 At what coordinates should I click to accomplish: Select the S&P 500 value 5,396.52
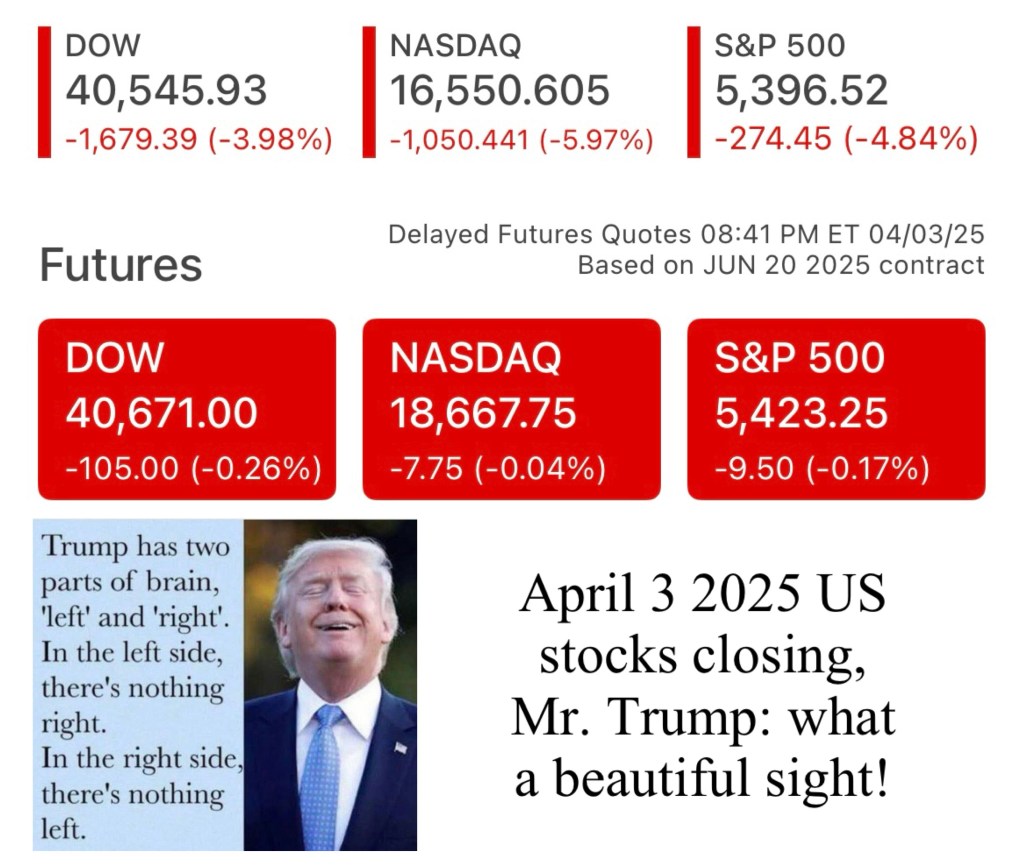(801, 91)
